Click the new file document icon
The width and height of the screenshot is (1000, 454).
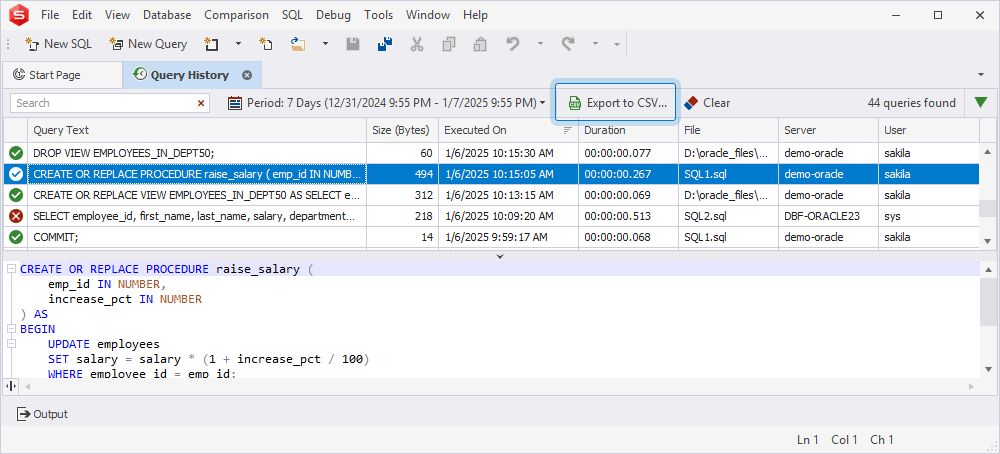pos(266,44)
